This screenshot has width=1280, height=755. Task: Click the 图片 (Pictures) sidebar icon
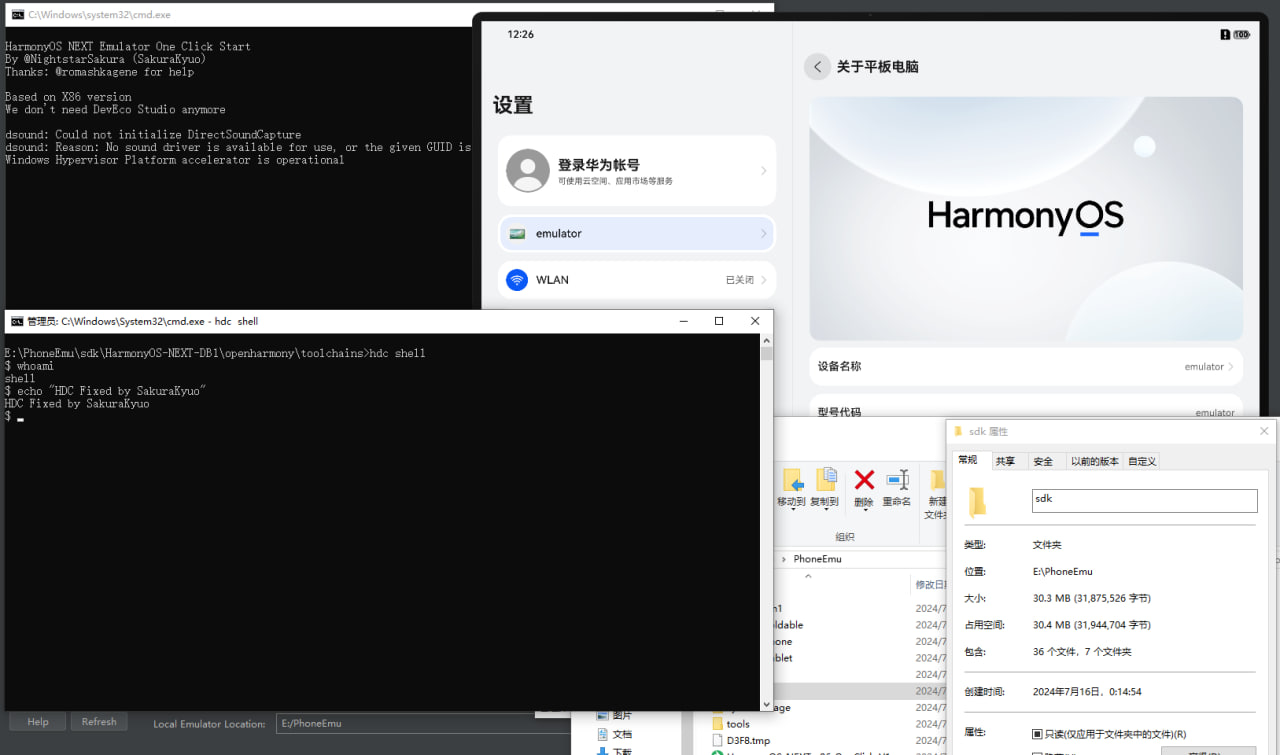[602, 715]
